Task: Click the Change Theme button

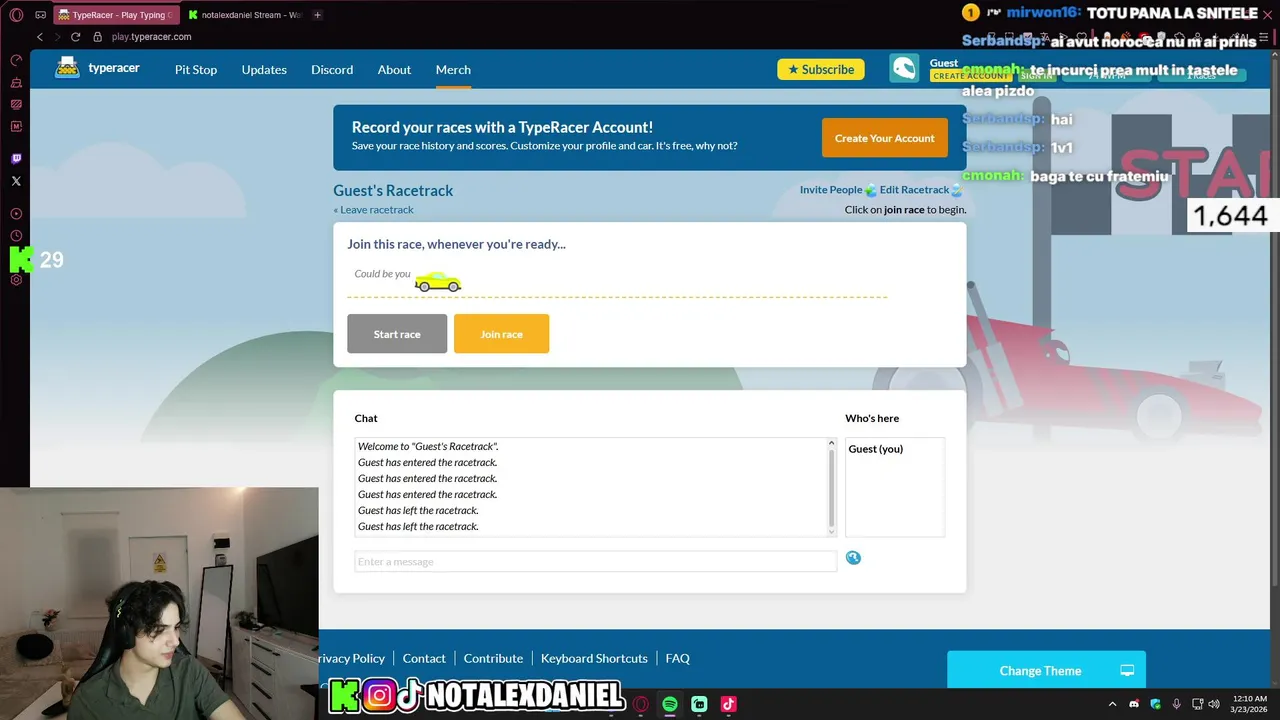Action: click(1046, 670)
